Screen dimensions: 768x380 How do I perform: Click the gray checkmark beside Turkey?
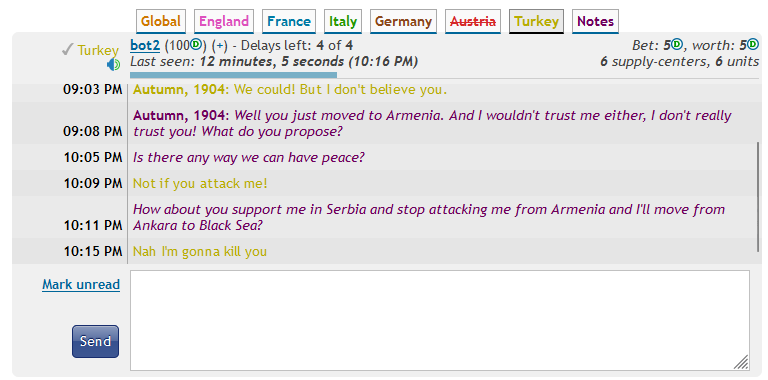coord(68,50)
